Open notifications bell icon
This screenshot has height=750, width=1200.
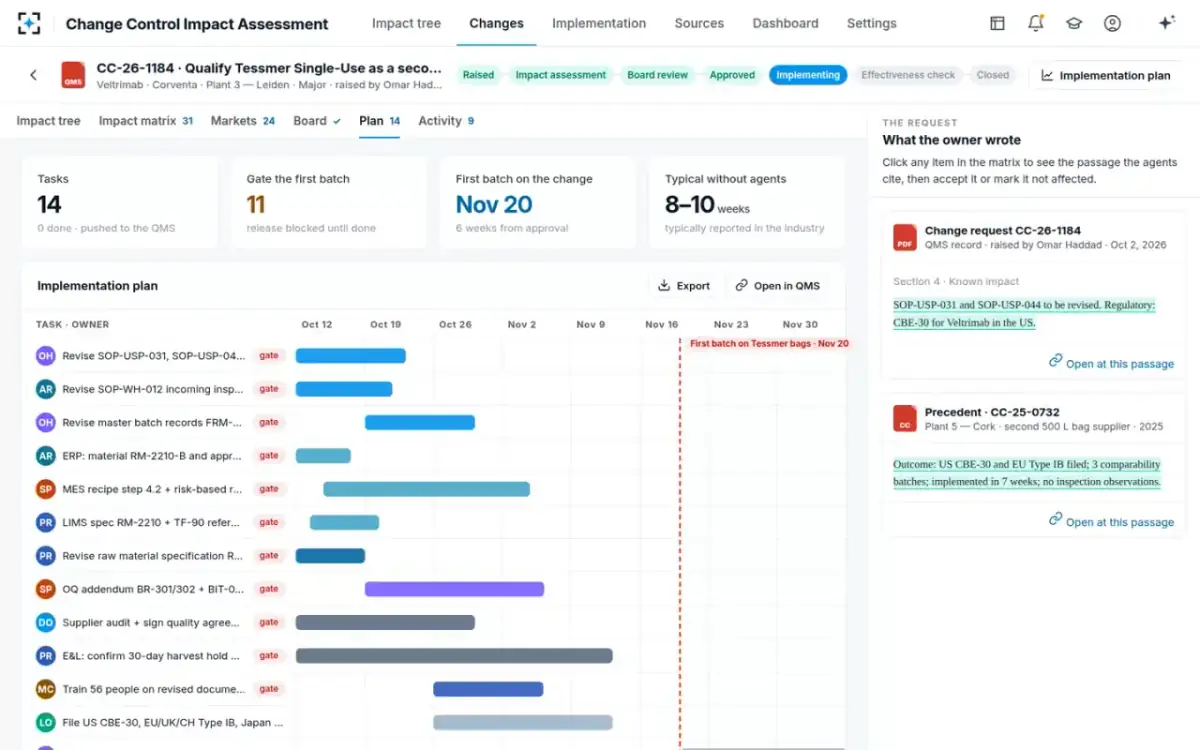point(1036,23)
